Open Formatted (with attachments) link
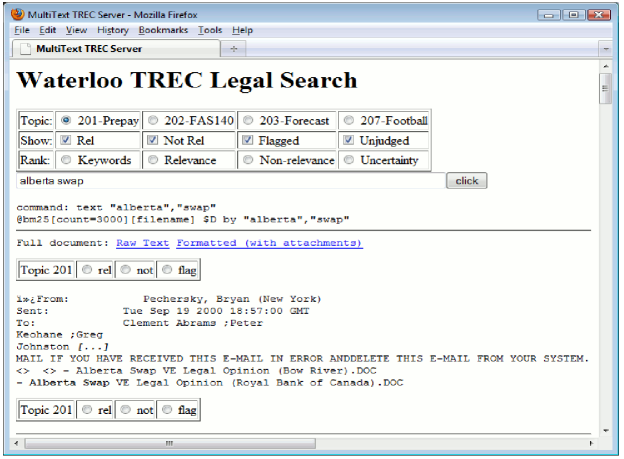 [269, 243]
